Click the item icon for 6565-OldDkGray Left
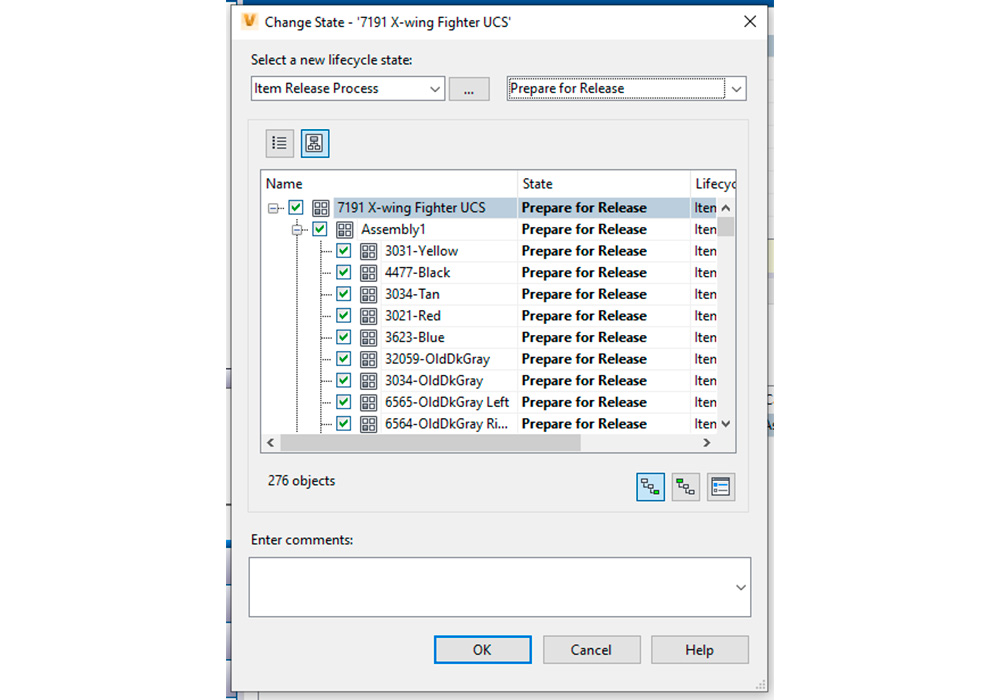The height and width of the screenshot is (700, 1000). point(368,403)
